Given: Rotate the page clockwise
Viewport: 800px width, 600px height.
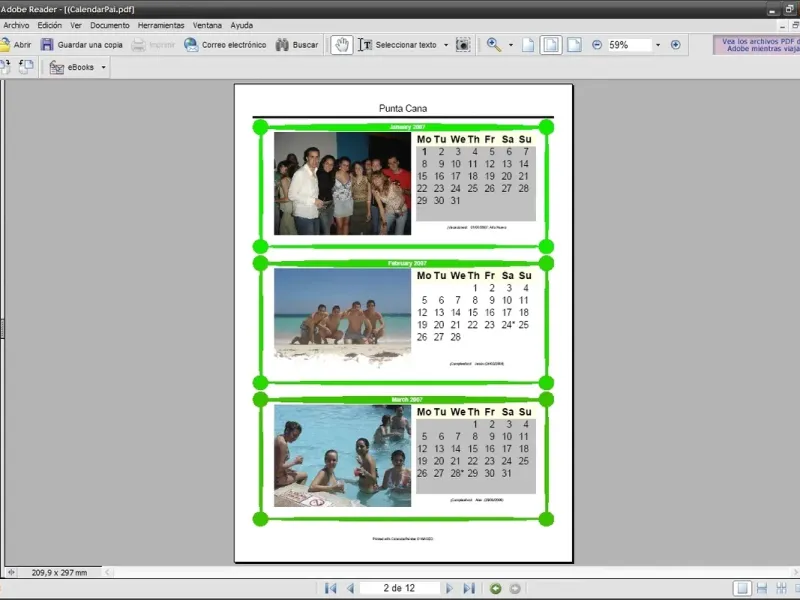Looking at the screenshot, I should click(x=5, y=67).
